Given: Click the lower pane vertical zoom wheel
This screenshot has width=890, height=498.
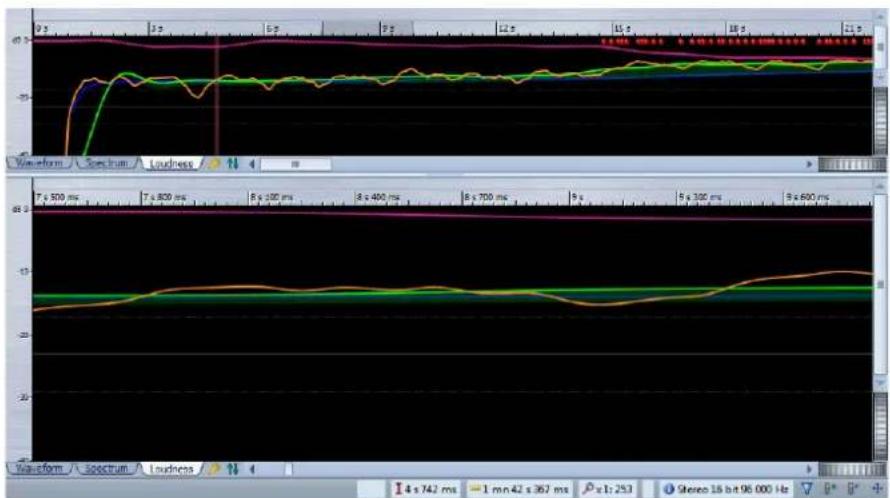Looking at the screenshot, I should pos(880,426).
